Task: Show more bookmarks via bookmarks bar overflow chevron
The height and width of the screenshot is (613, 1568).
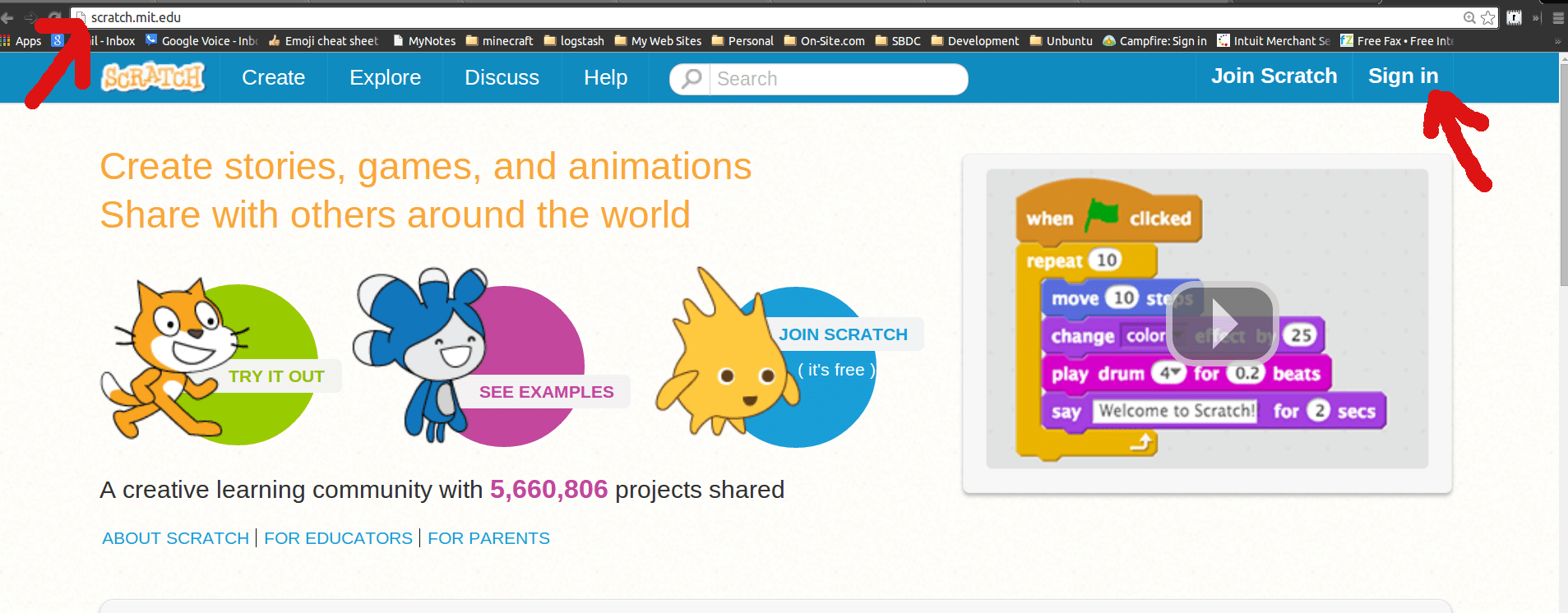Action: click(1557, 41)
